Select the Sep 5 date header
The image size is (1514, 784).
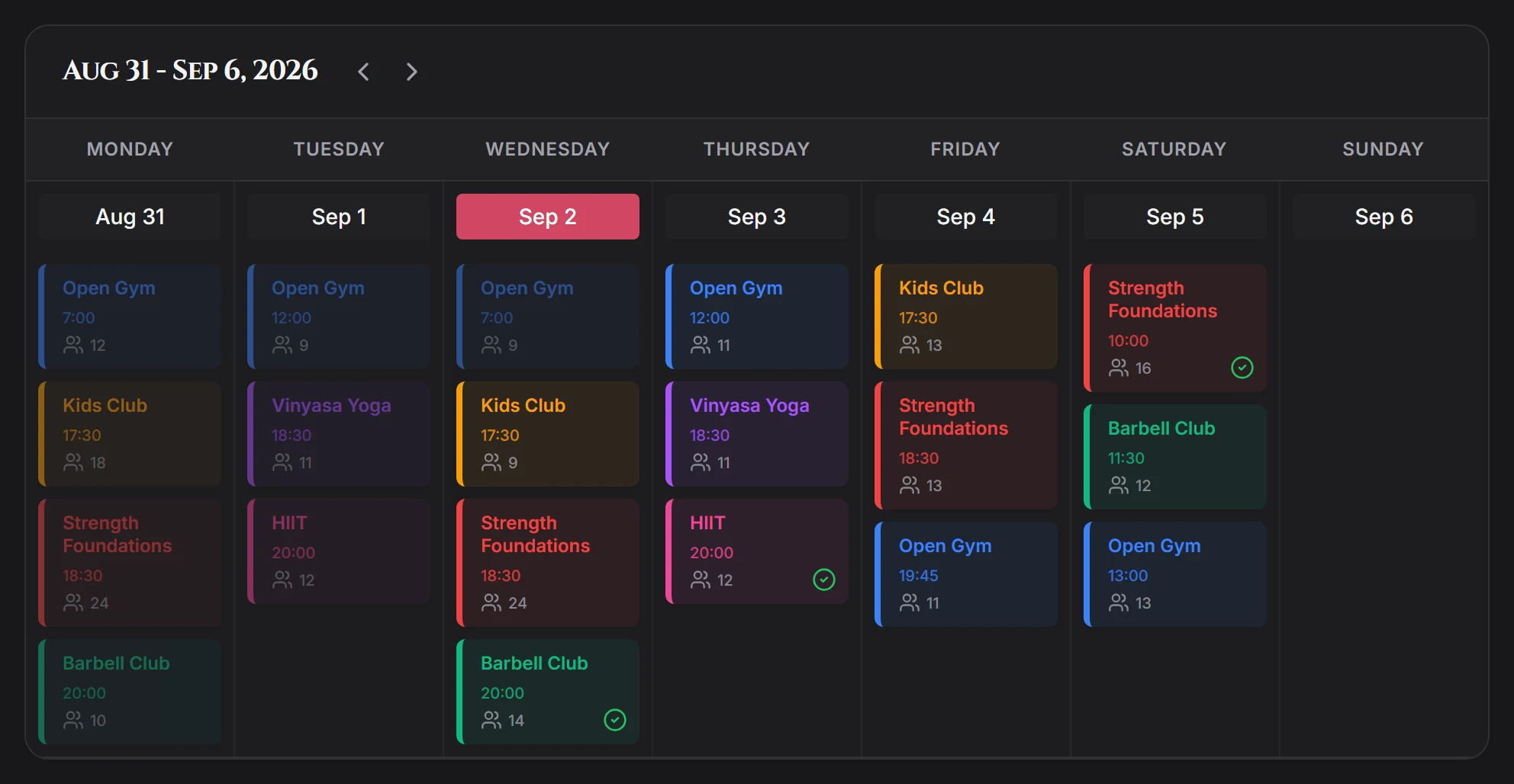pos(1175,217)
